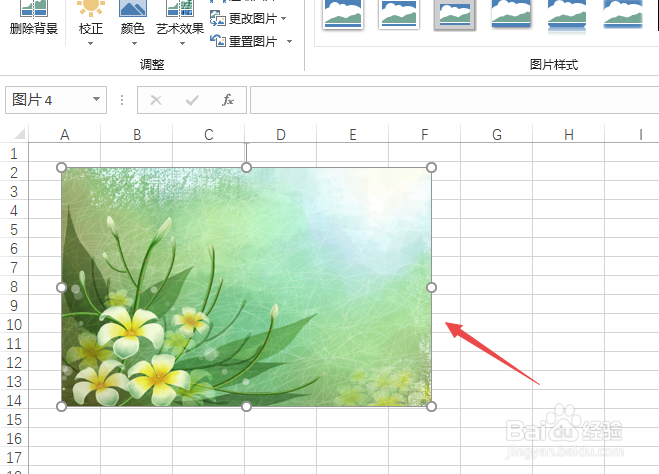Click the top-right resize handle of picture
The height and width of the screenshot is (474, 659).
(431, 168)
